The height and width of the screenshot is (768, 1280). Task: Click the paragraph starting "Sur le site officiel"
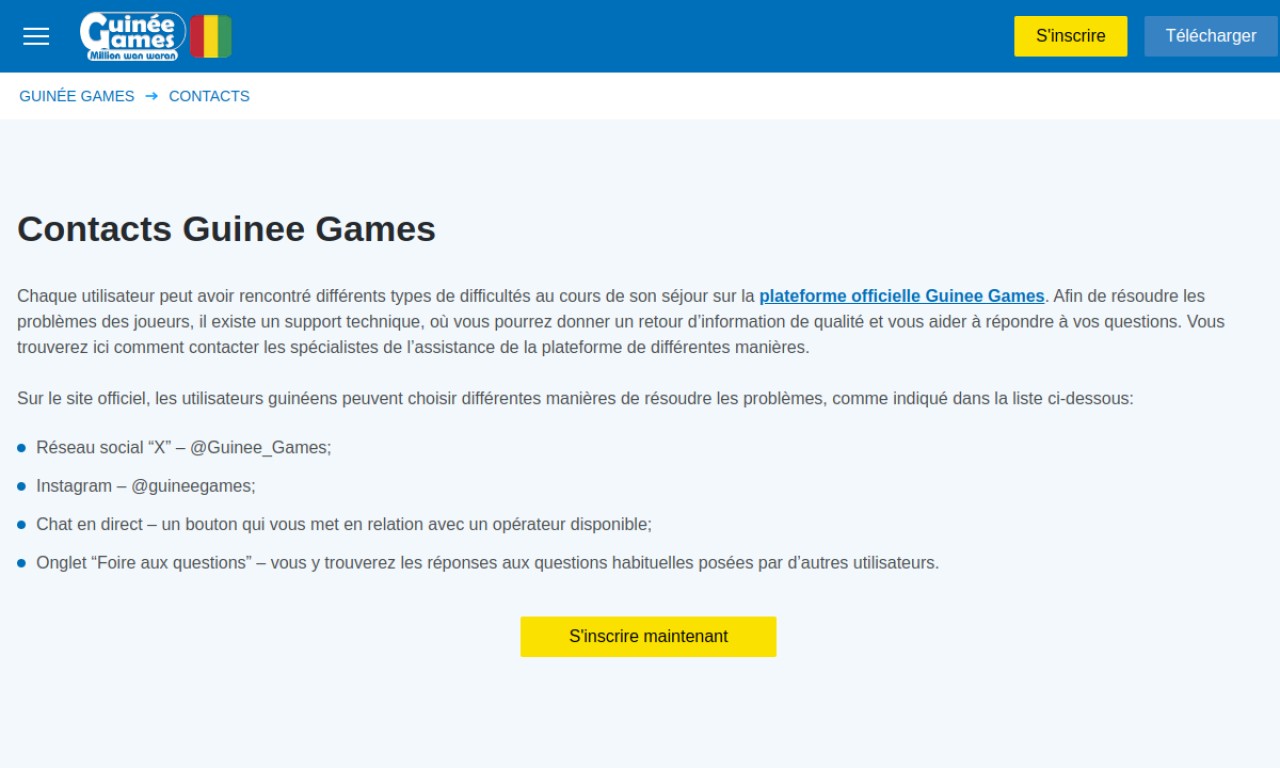click(x=575, y=398)
